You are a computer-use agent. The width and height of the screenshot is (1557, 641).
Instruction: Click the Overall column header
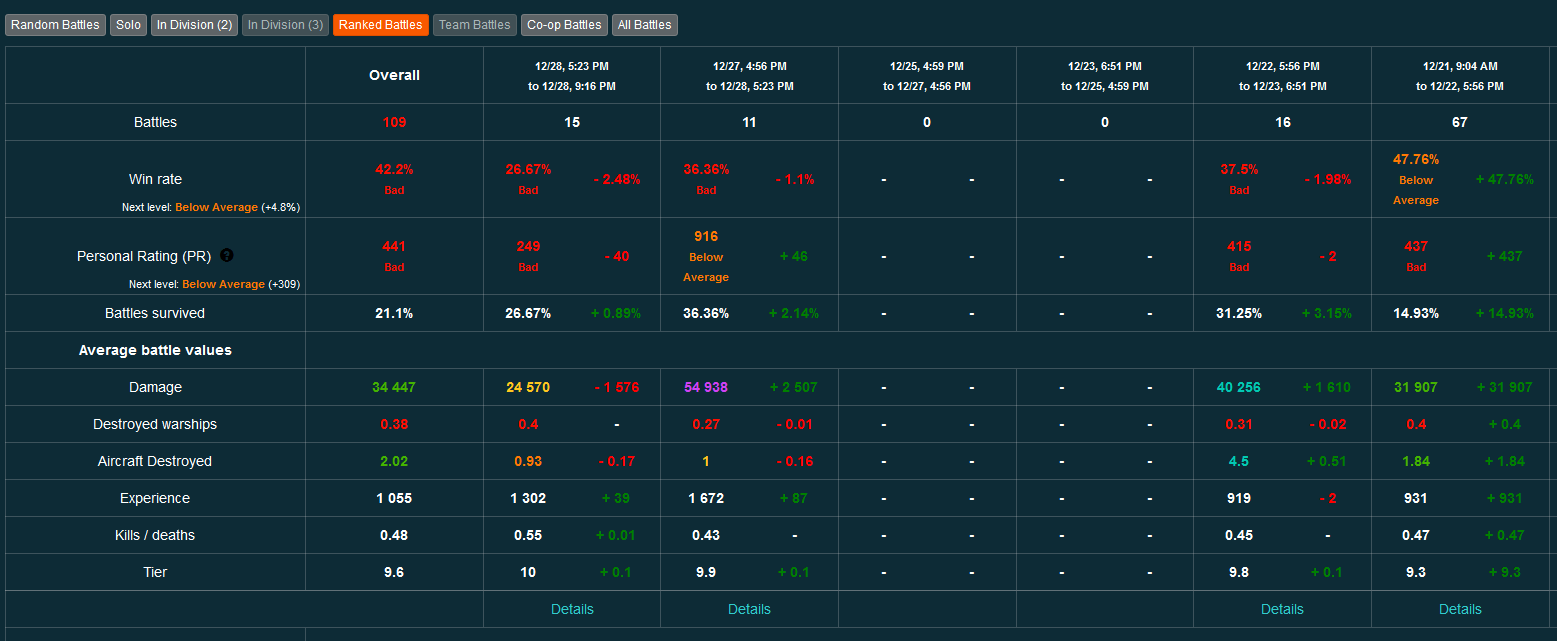click(394, 75)
